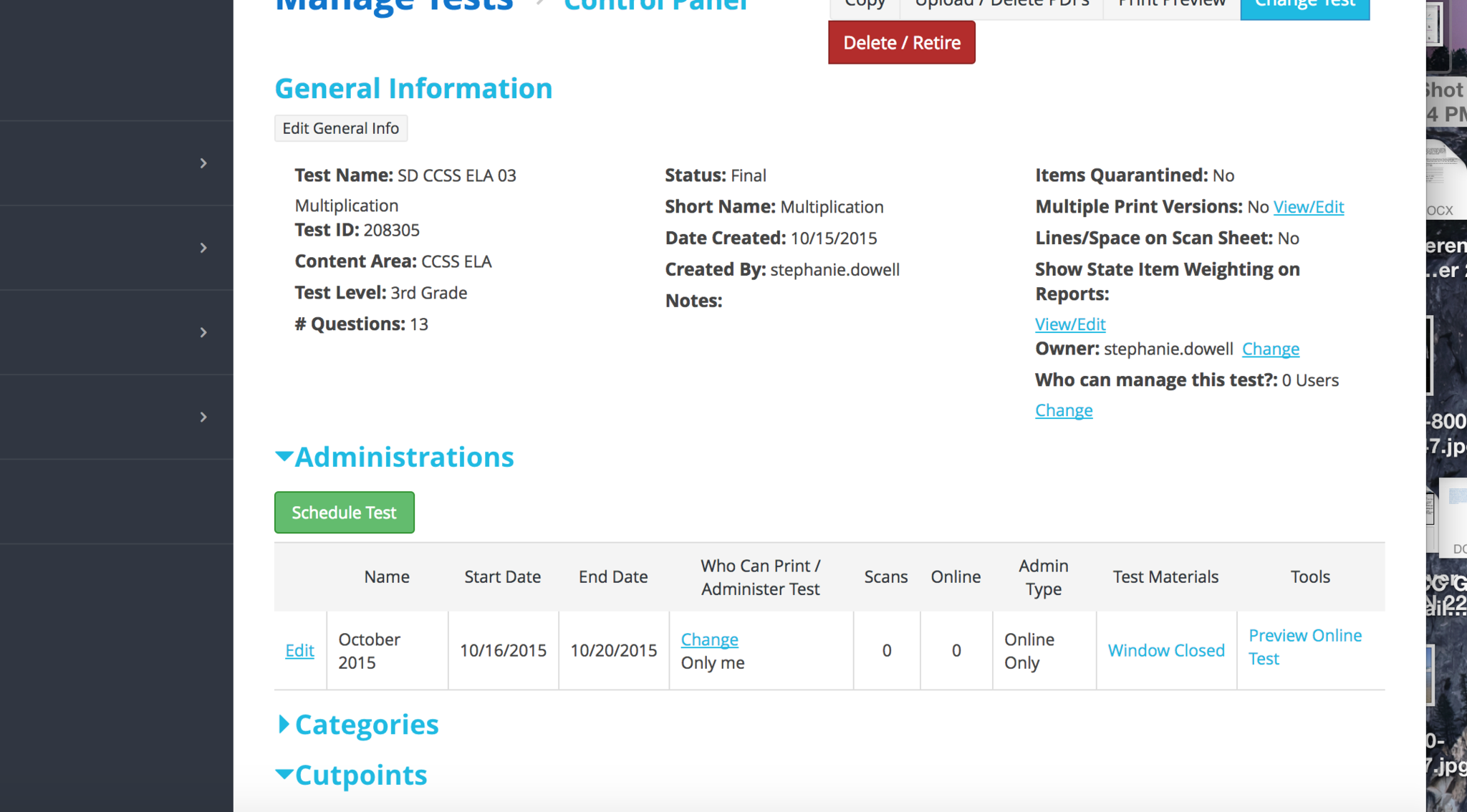The height and width of the screenshot is (812, 1467).
Task: Expand the Categories section triangle
Action: pos(284,725)
